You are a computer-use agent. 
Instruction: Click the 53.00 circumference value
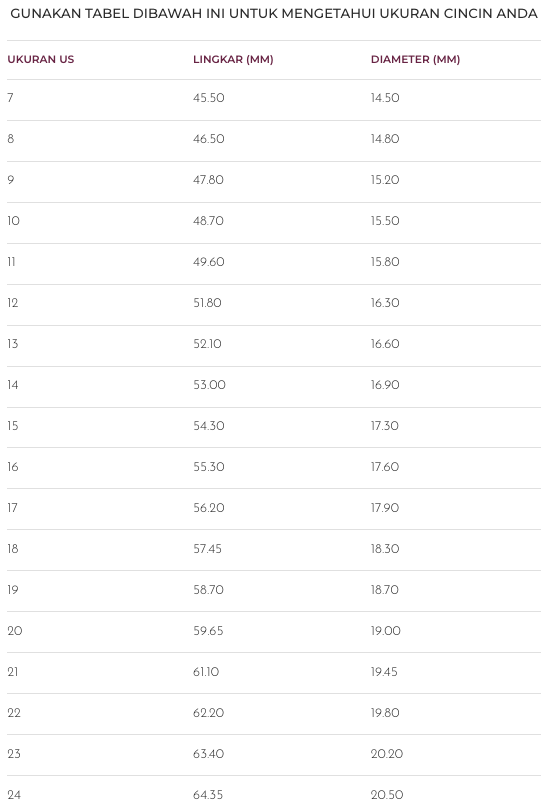[x=209, y=385]
